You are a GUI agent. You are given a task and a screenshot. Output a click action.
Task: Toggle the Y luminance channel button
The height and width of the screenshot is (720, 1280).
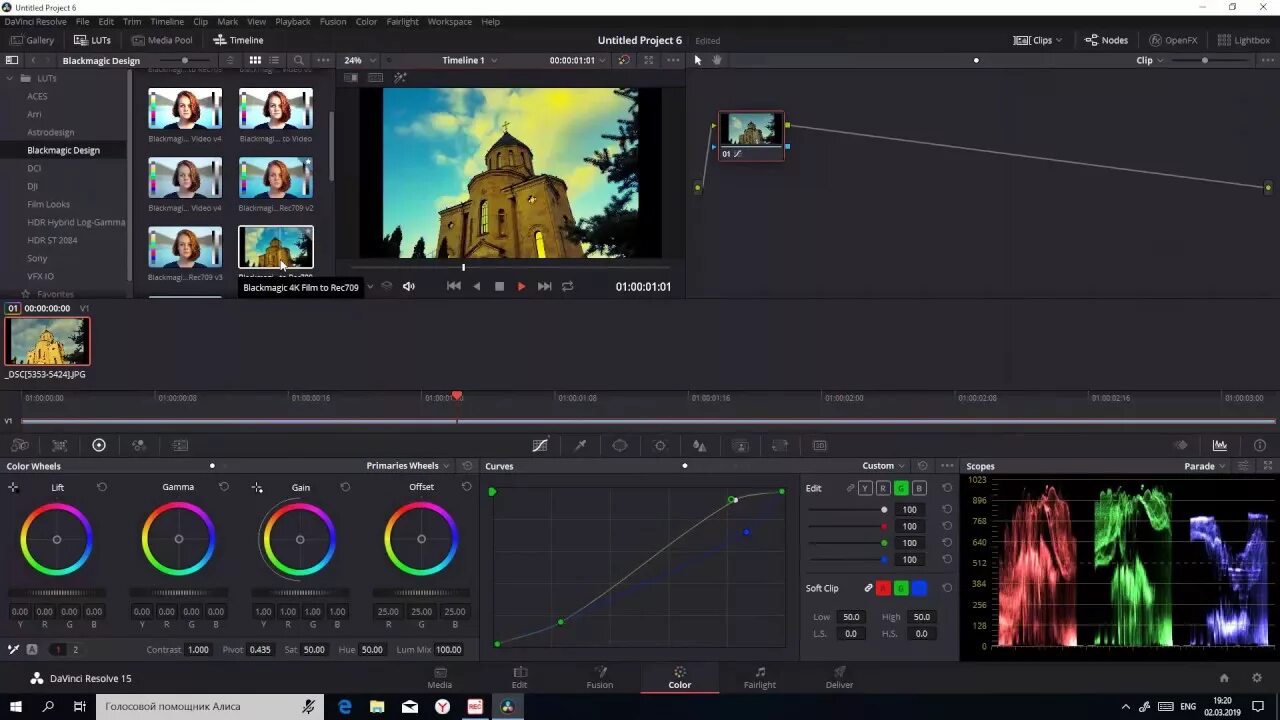click(865, 488)
